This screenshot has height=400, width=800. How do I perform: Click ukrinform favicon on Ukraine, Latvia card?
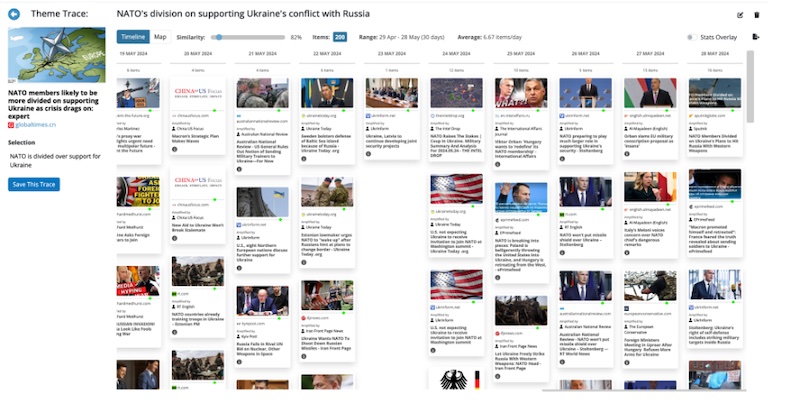tap(368, 116)
